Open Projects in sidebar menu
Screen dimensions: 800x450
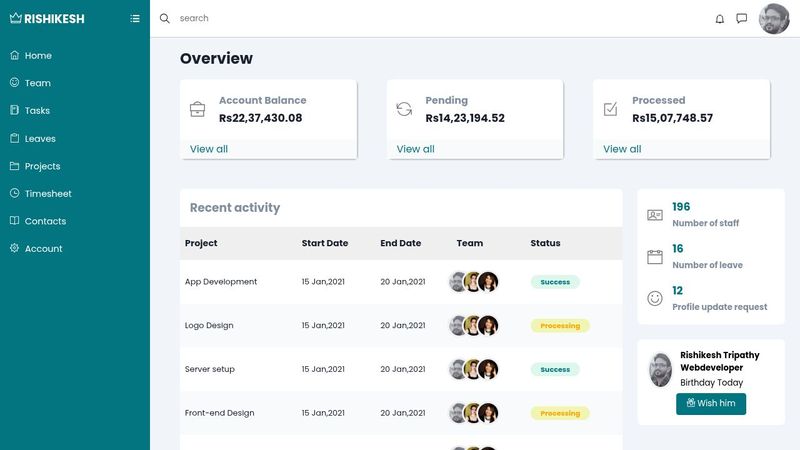click(42, 166)
